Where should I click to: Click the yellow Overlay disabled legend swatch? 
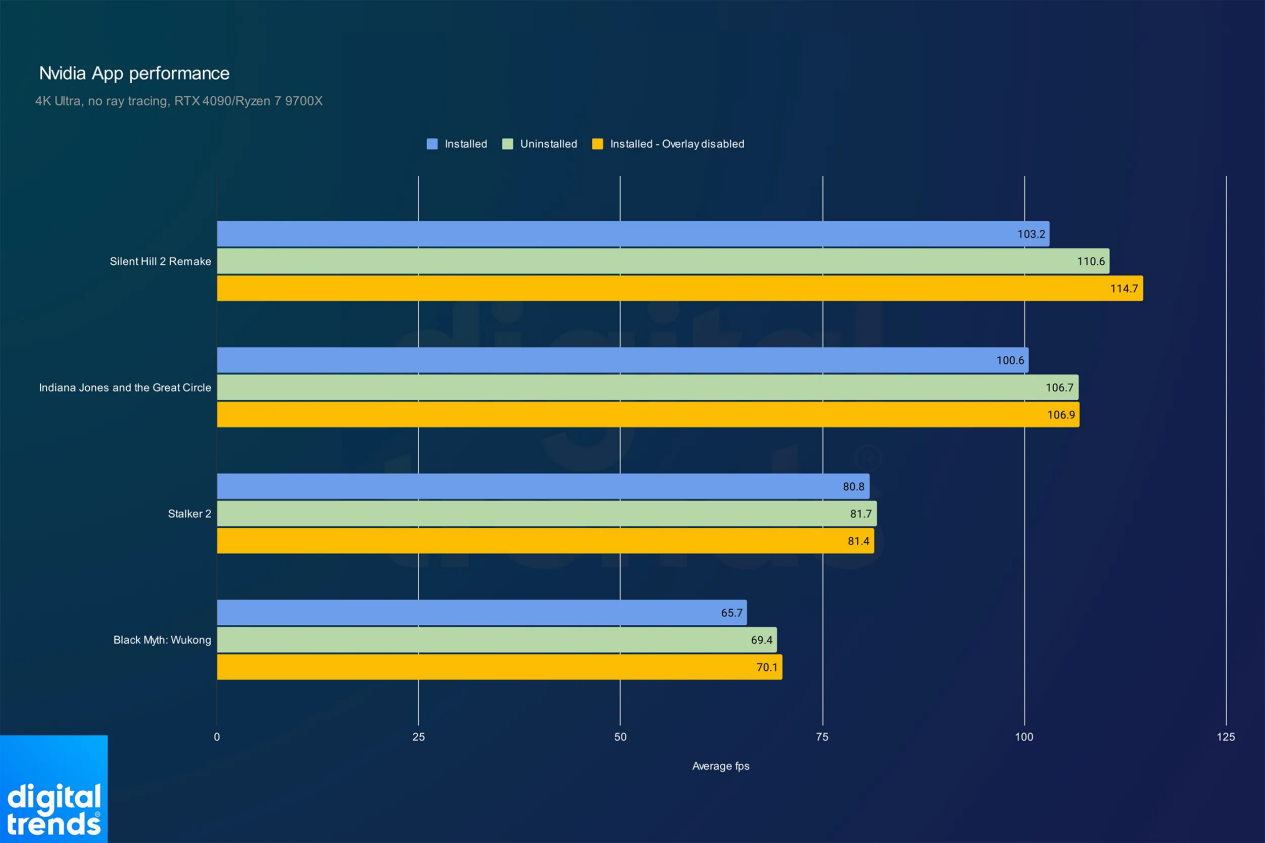[598, 144]
